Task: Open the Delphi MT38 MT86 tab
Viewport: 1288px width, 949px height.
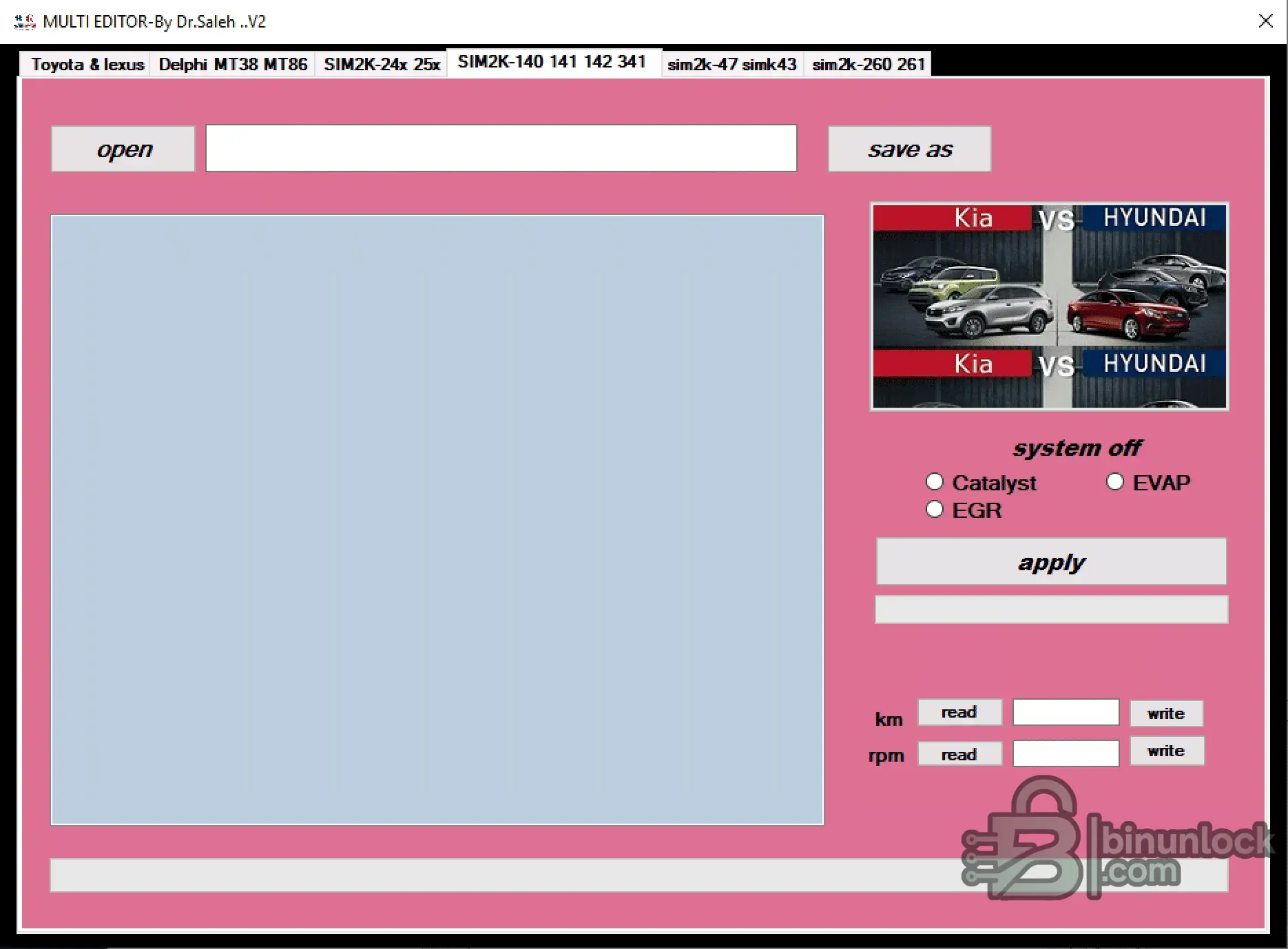Action: 233,64
